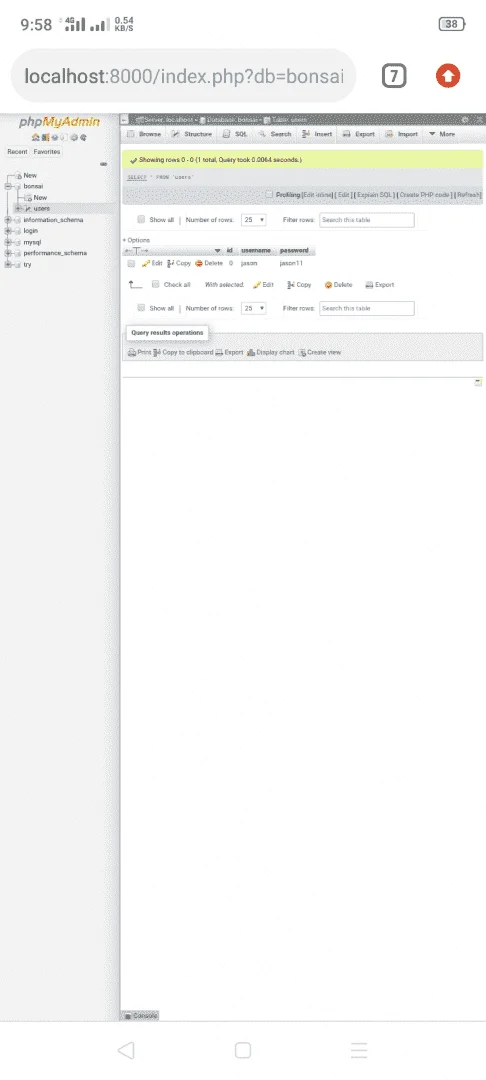Viewport: 486px width, 1080px height.
Task: Toggle the Profiling checkbox
Action: pos(270,194)
